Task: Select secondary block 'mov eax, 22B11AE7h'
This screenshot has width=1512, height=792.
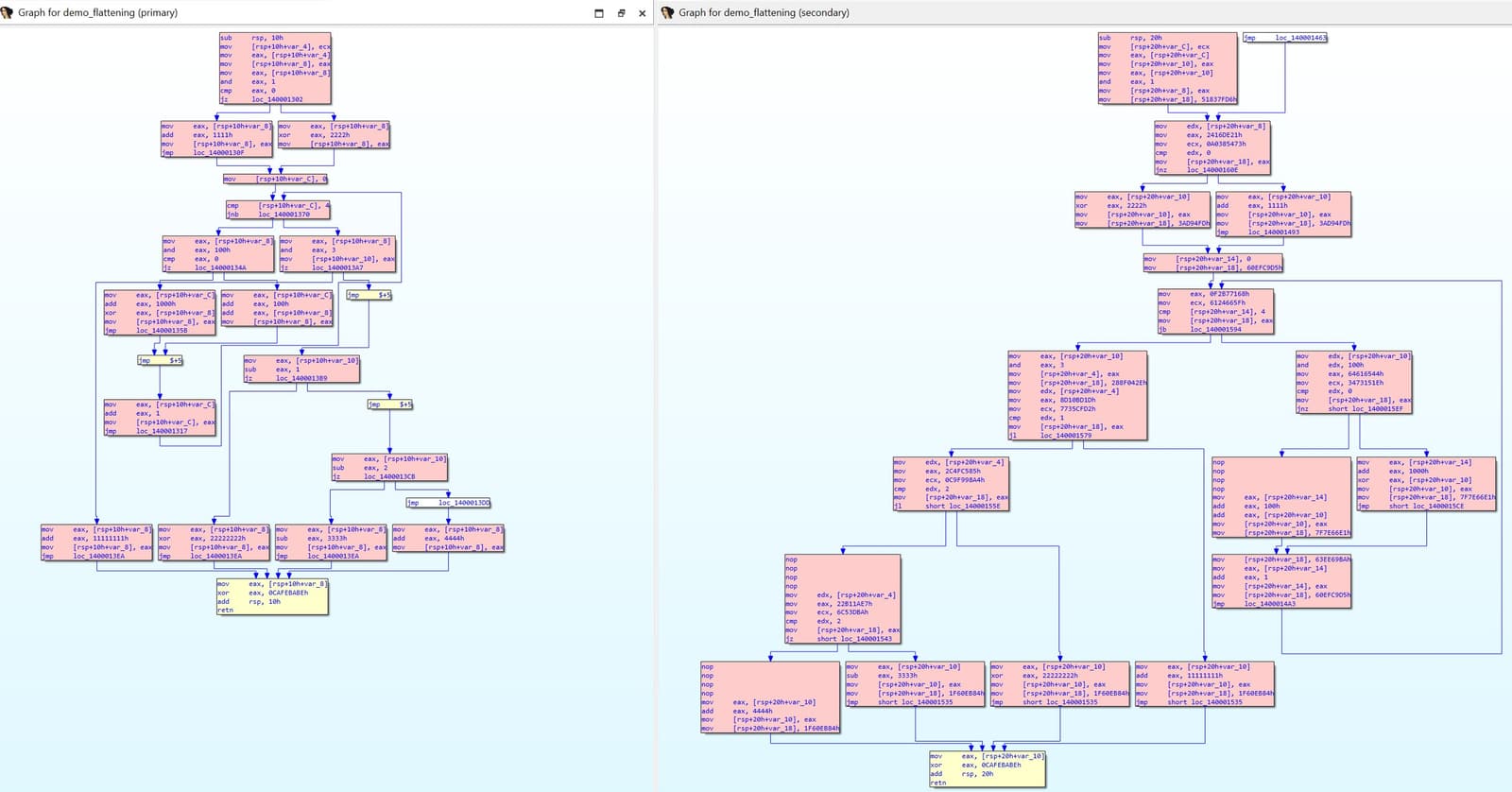Action: [x=842, y=599]
